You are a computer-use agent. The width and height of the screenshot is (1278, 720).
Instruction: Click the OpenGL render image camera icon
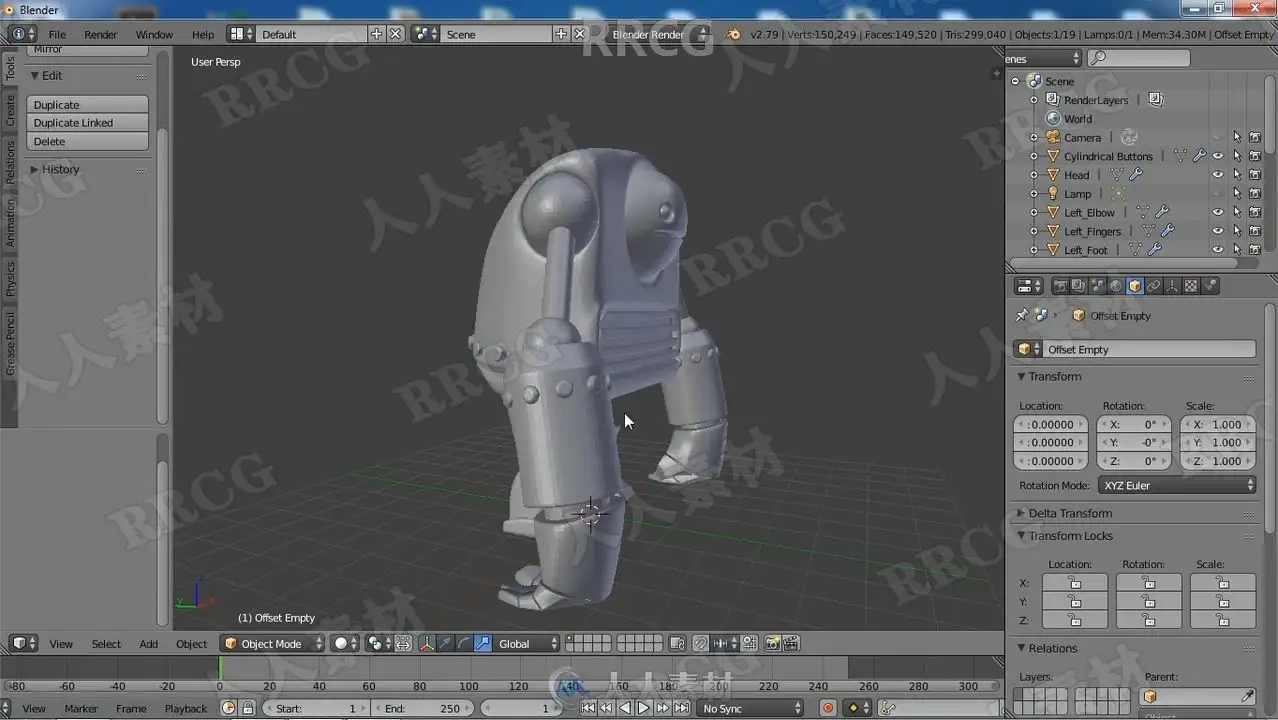point(772,644)
